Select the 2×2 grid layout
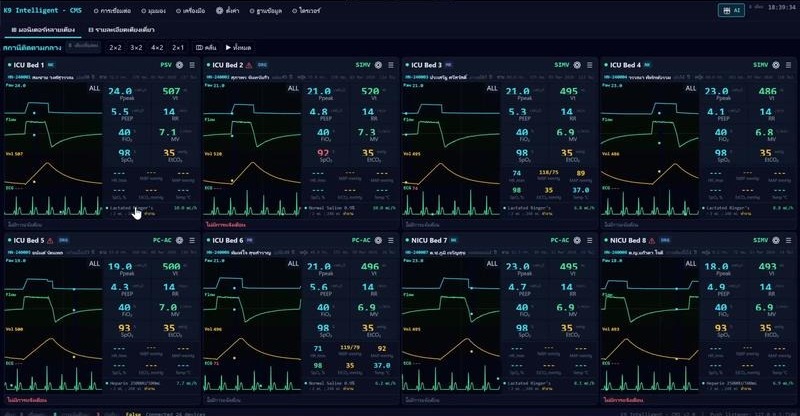Image resolution: width=800 pixels, height=416 pixels. (116, 47)
